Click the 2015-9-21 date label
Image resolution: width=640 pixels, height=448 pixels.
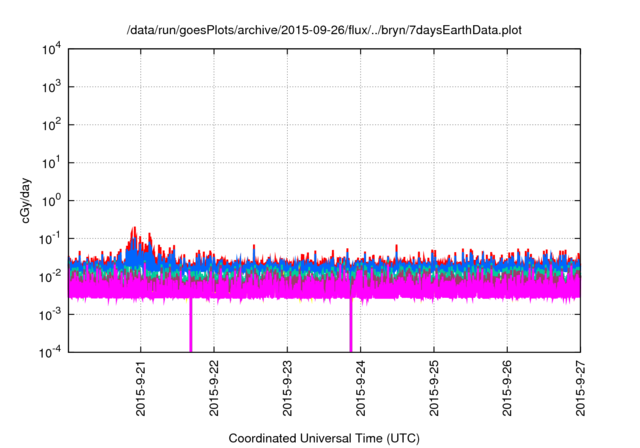coord(141,388)
